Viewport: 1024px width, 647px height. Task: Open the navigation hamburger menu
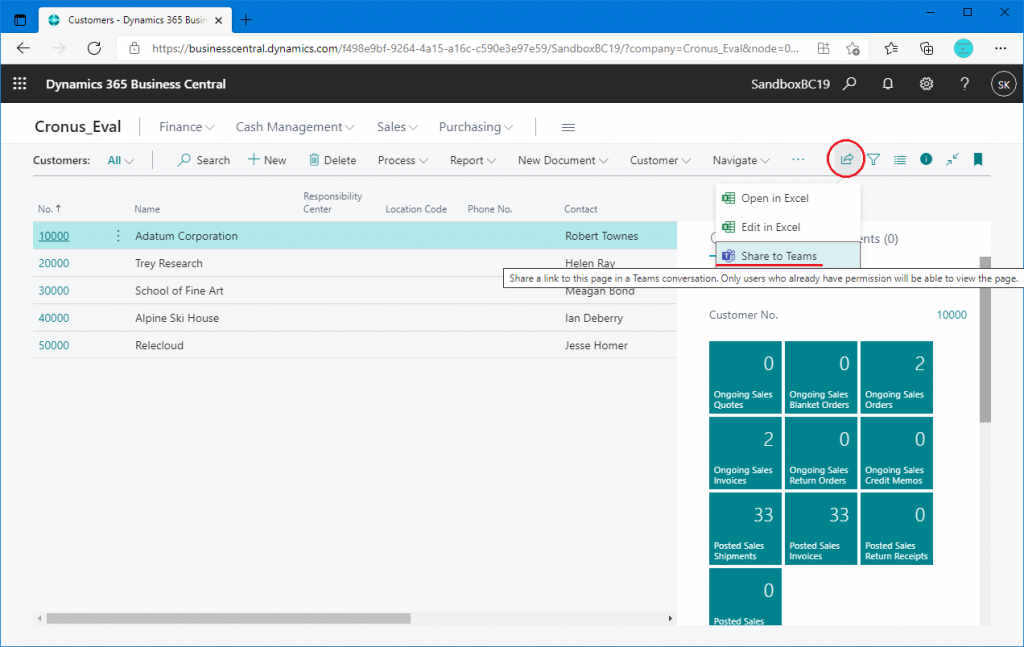(568, 127)
